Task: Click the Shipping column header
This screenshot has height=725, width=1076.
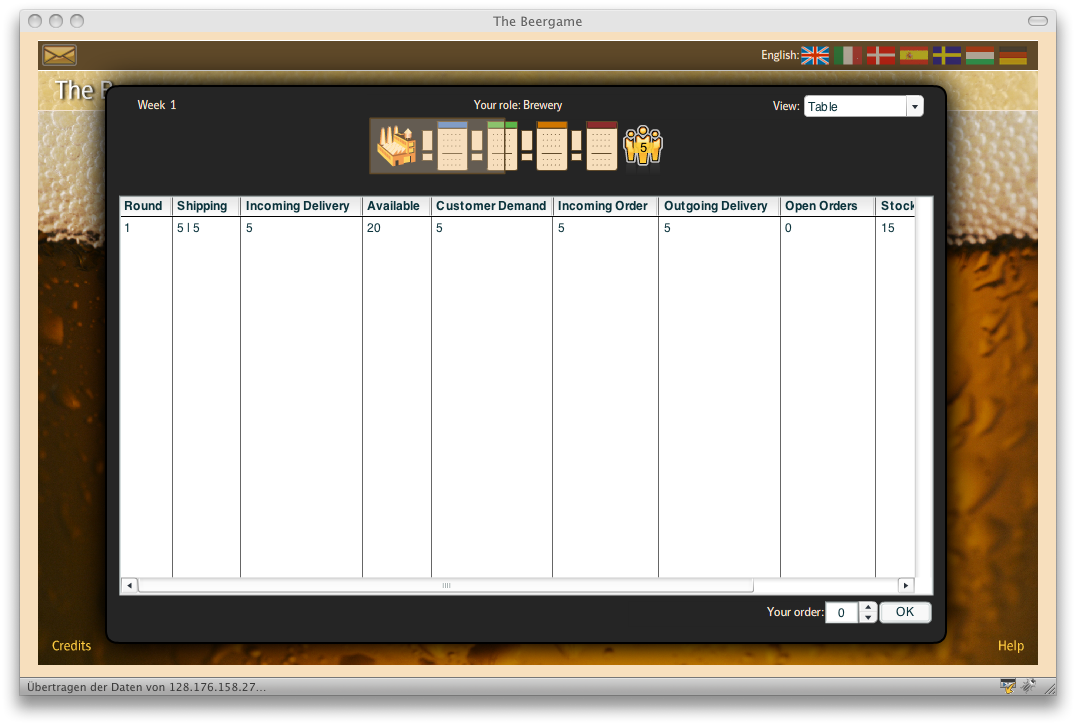Action: coord(206,206)
